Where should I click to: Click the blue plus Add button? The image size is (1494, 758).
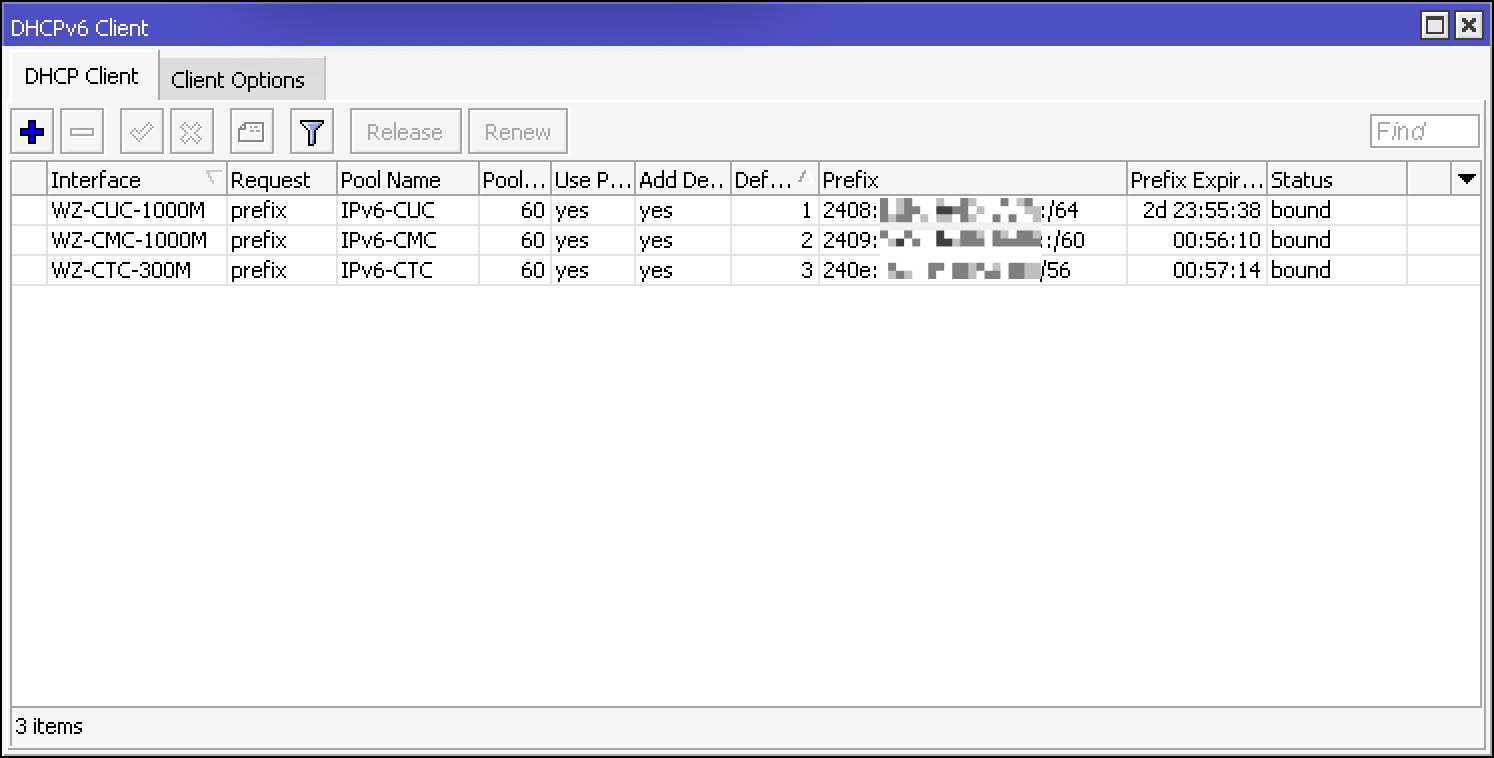click(32, 131)
